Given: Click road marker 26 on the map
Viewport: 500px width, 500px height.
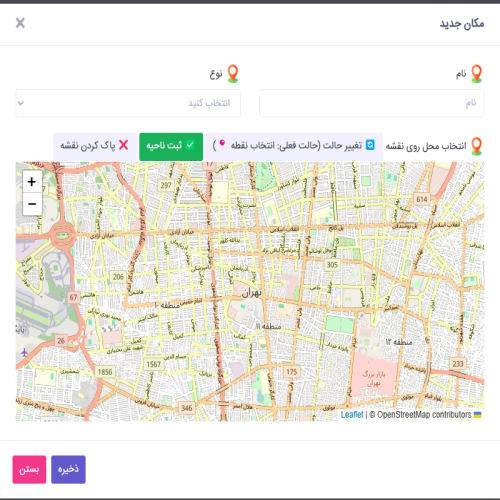Looking at the screenshot, I should [61, 341].
